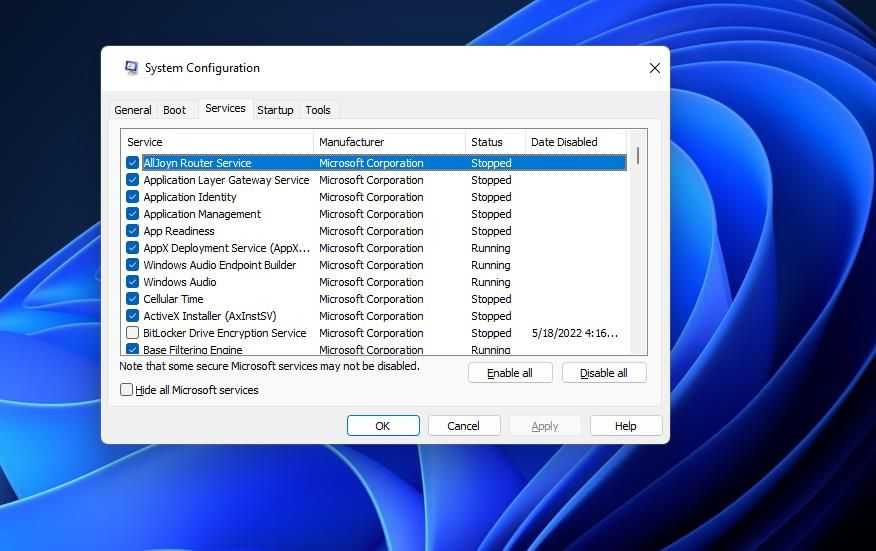Untick Application Identity service checkbox
This screenshot has height=551, width=876.
point(132,197)
